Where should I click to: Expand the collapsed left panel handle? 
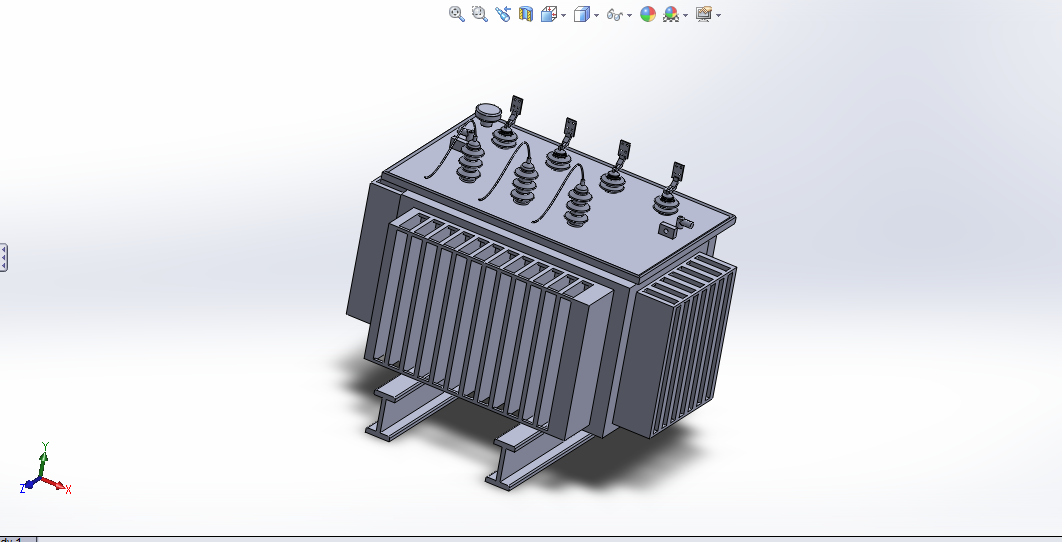click(x=3, y=257)
